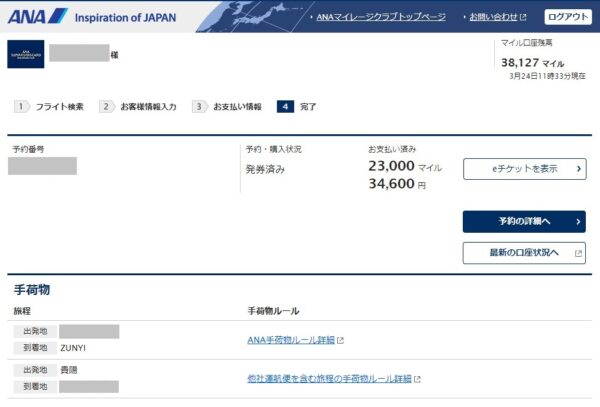Viewport: 600px width, 407px height.
Task: Click external-link icon after ANA手荷物ルール詳細
Action: point(341,340)
